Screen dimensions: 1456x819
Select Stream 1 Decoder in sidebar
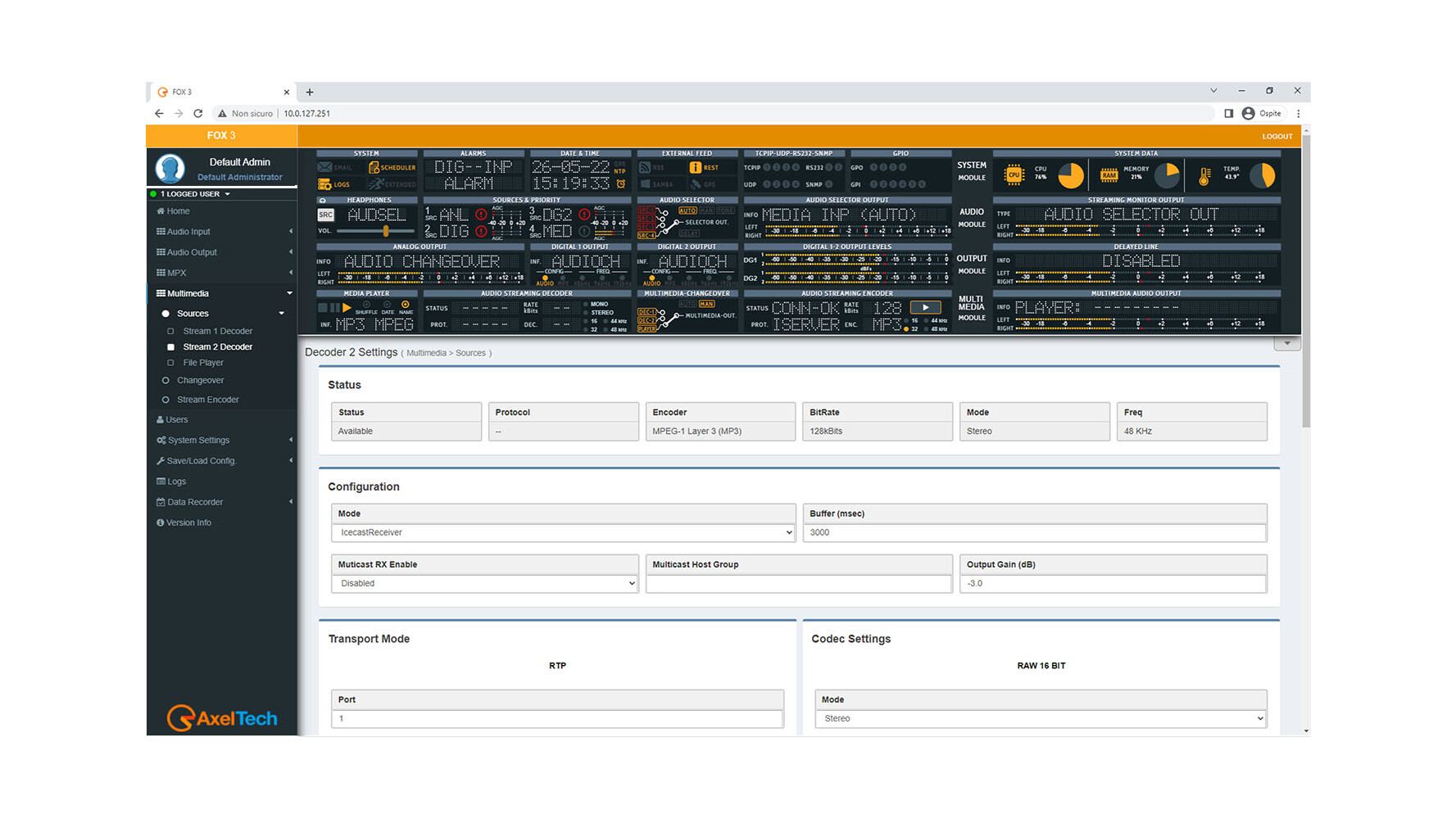click(x=217, y=331)
